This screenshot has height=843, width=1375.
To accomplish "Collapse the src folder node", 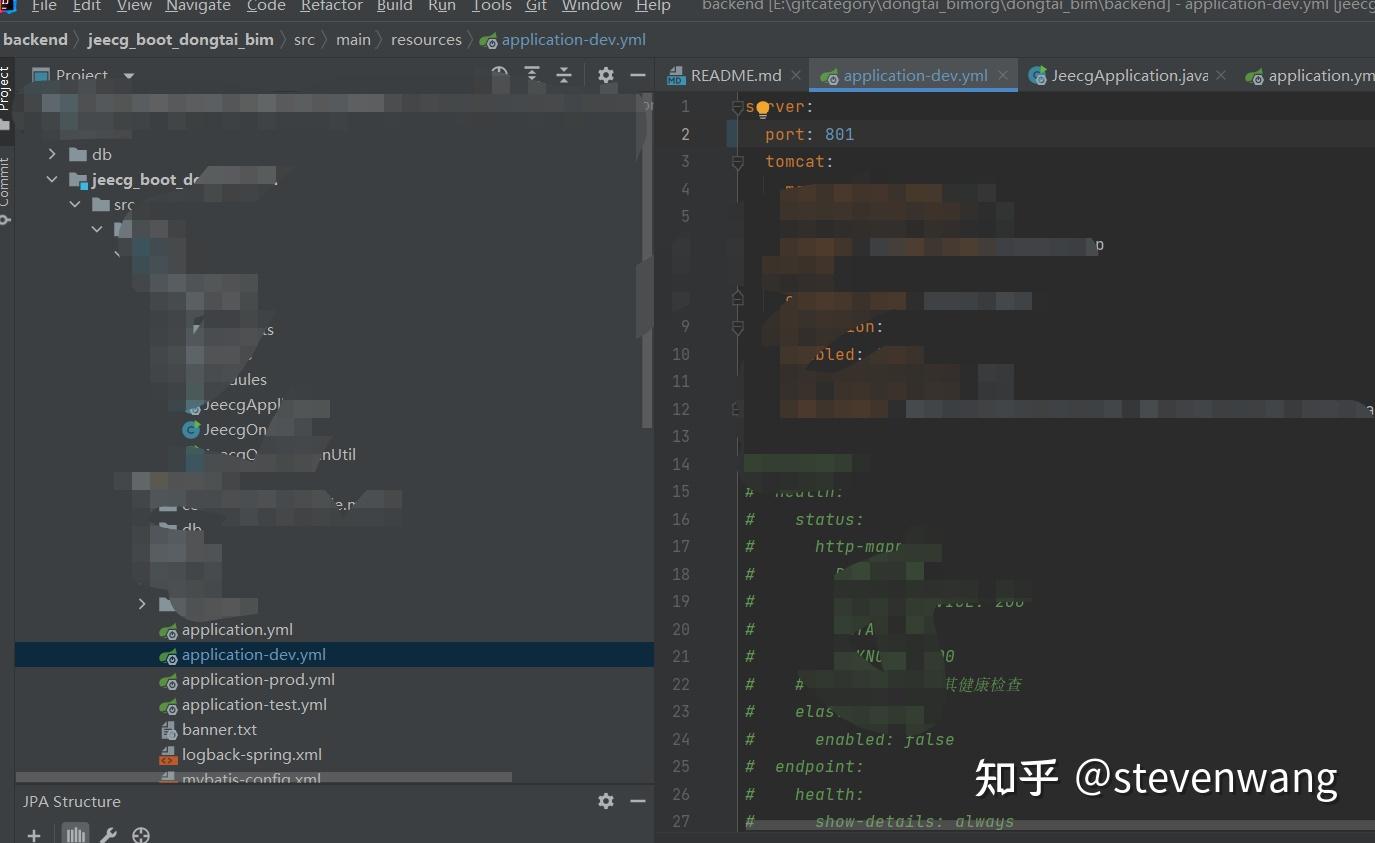I will click(75, 204).
